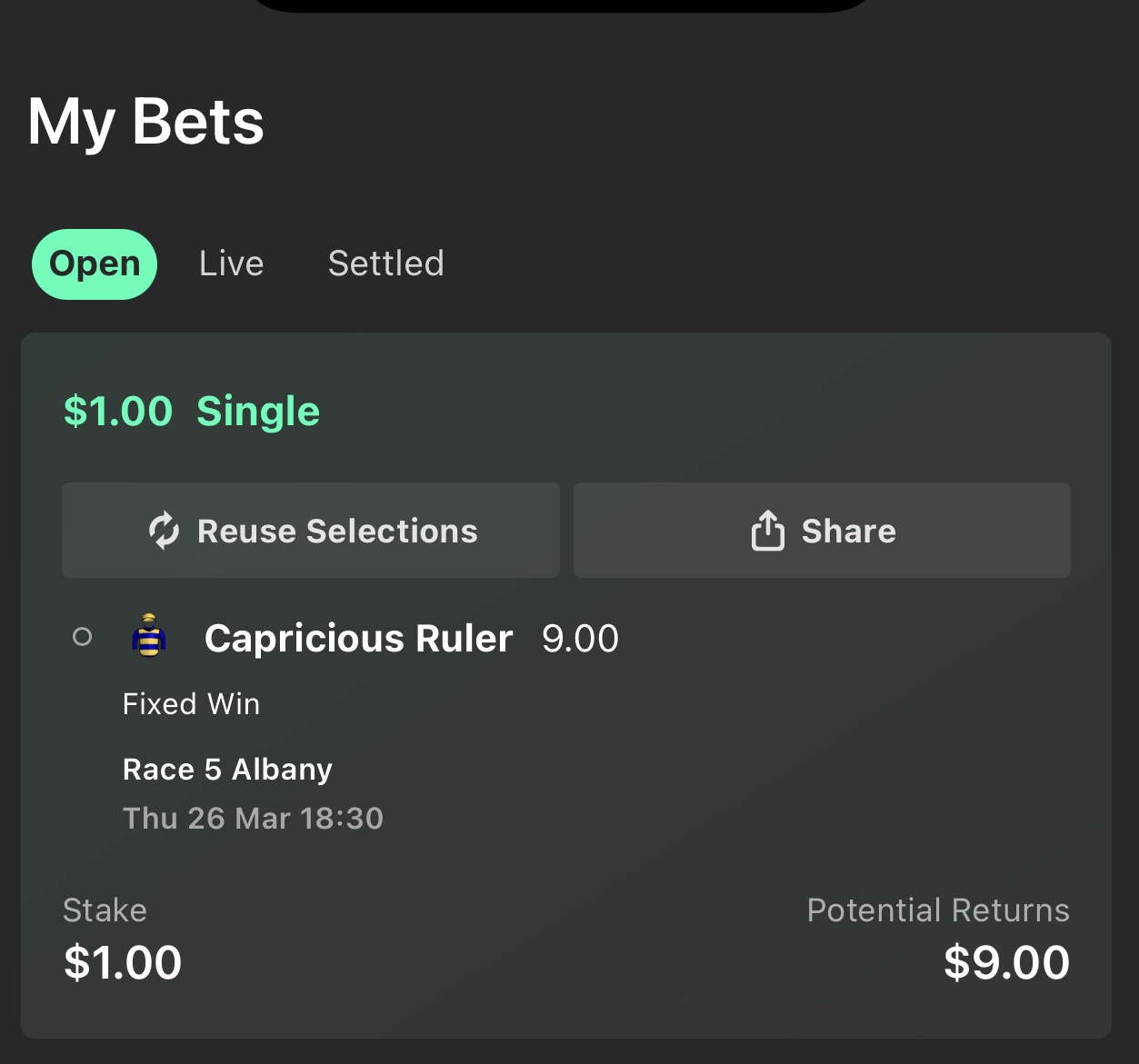Switch to the Live bets tab
This screenshot has width=1139, height=1064.
click(x=231, y=264)
